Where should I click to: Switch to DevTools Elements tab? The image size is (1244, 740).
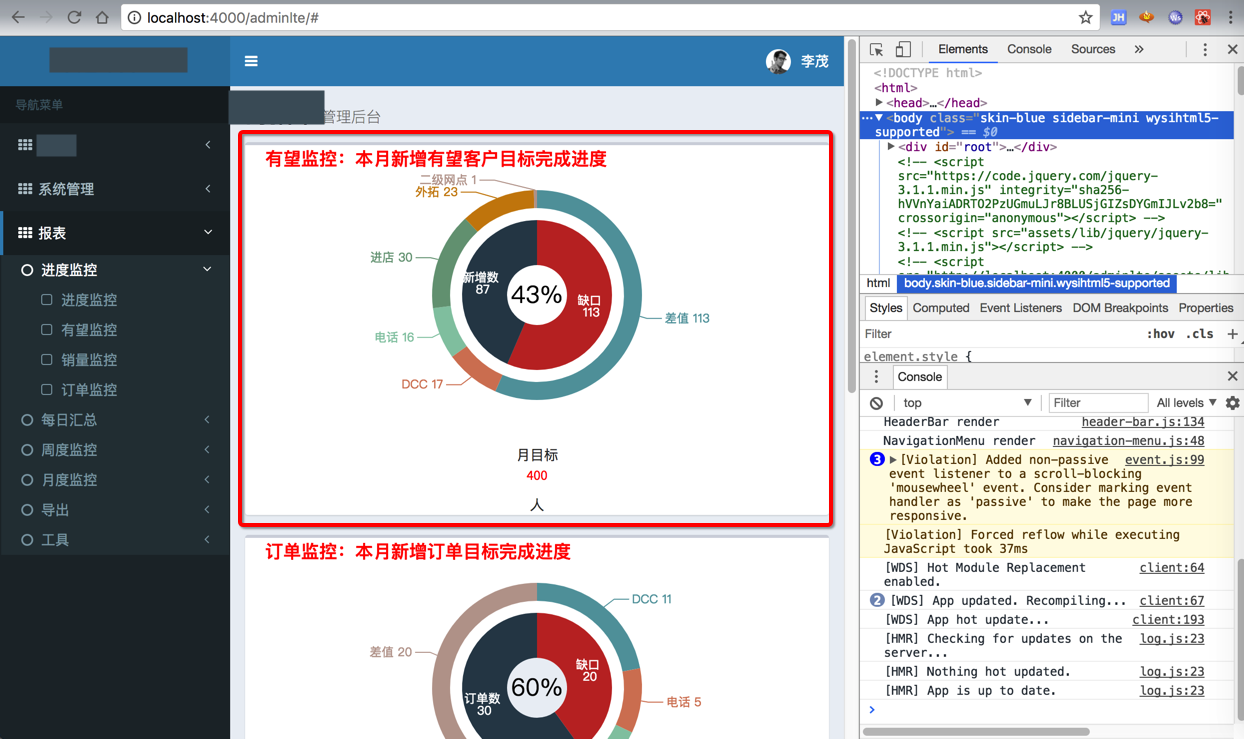click(962, 49)
